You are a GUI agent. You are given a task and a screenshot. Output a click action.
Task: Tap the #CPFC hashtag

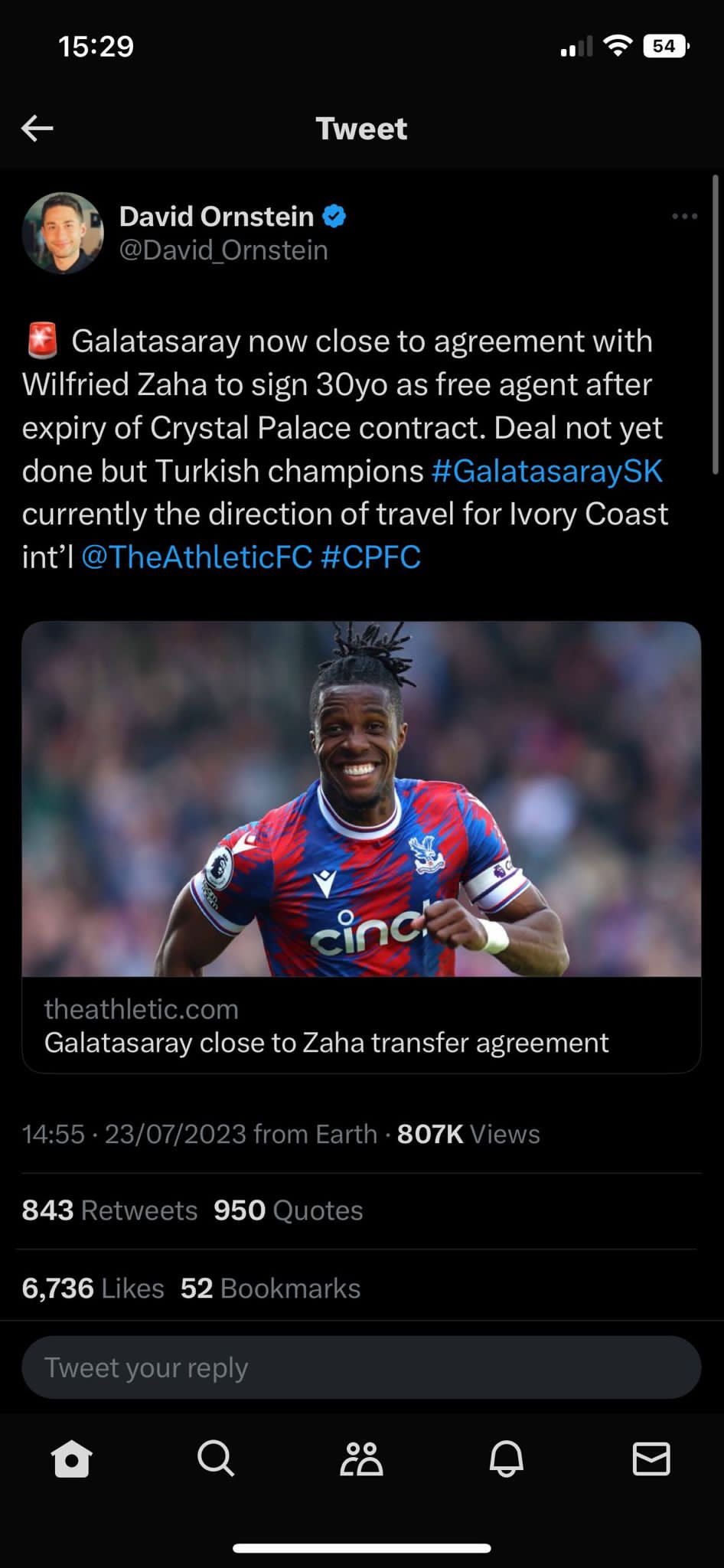tap(370, 557)
